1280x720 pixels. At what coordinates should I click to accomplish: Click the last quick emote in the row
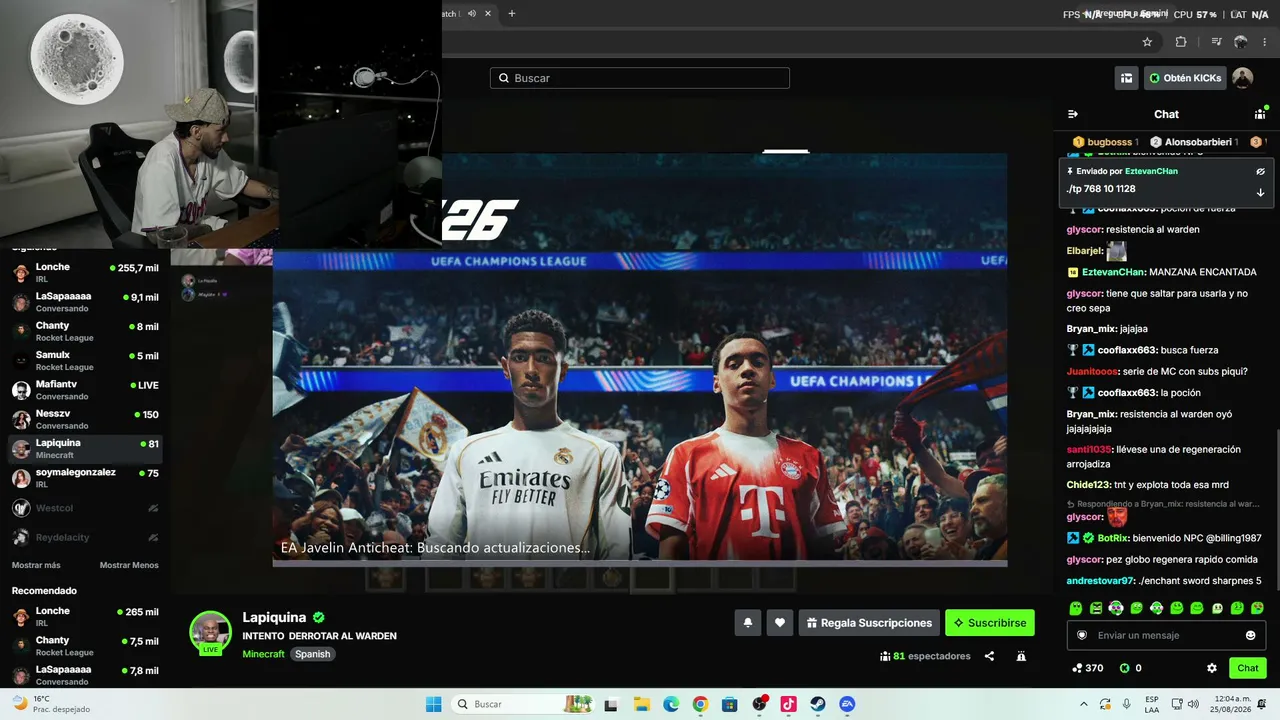tap(1257, 608)
